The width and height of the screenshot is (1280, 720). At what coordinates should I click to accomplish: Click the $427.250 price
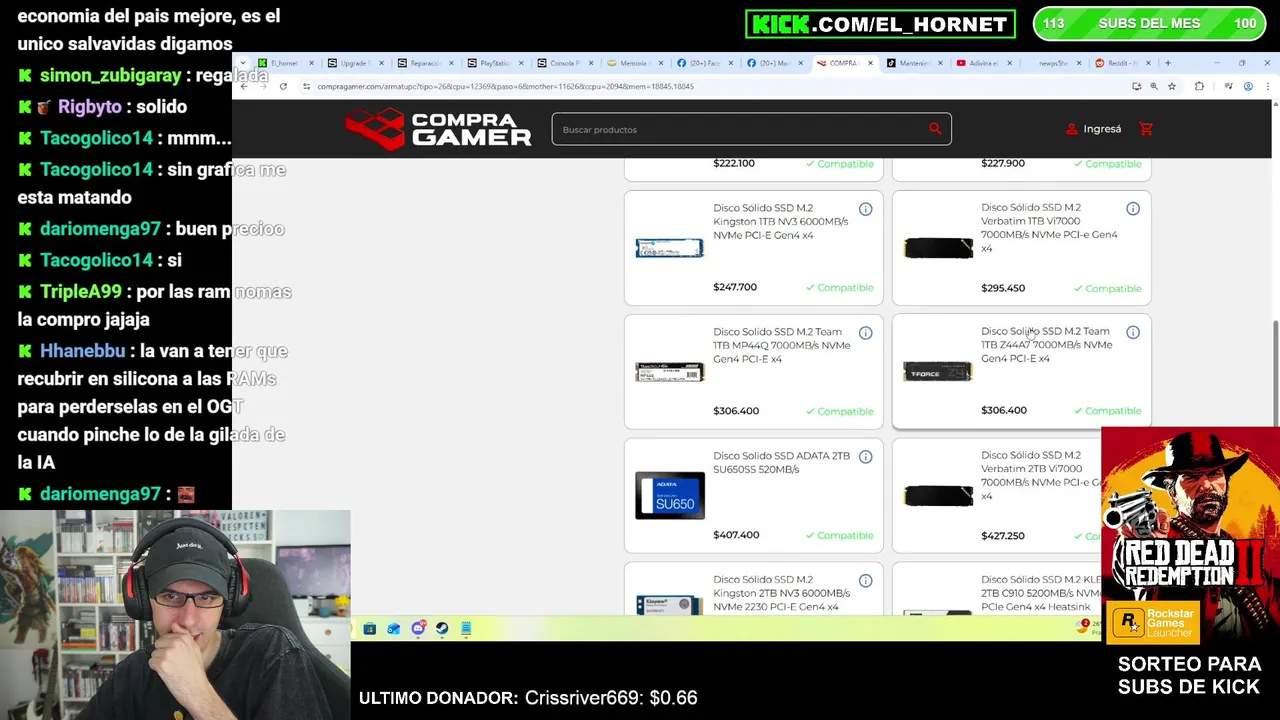point(1003,535)
